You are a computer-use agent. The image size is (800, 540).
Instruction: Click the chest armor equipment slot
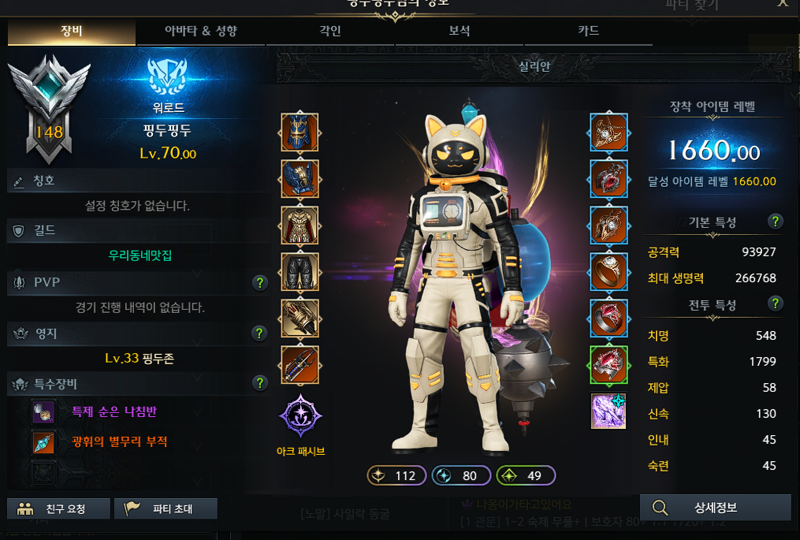click(299, 226)
